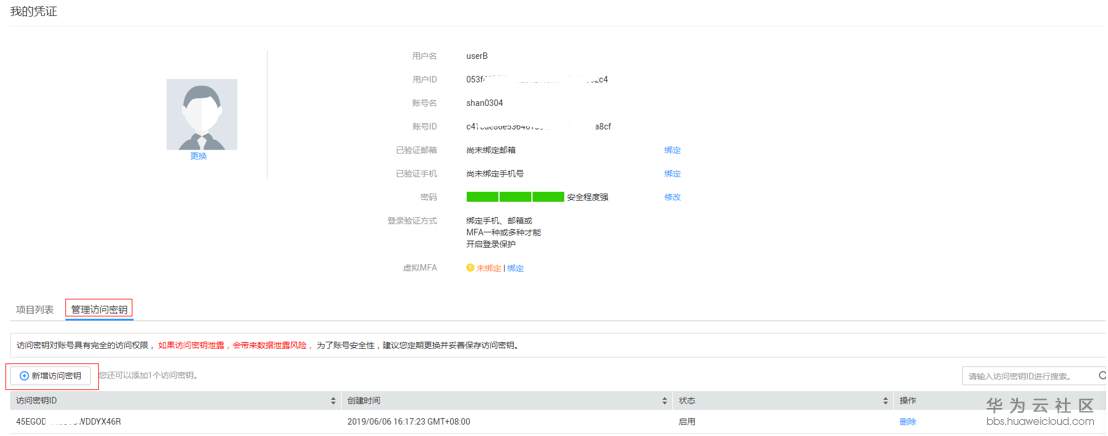Click the user ID value beginning 053f

click(537, 79)
